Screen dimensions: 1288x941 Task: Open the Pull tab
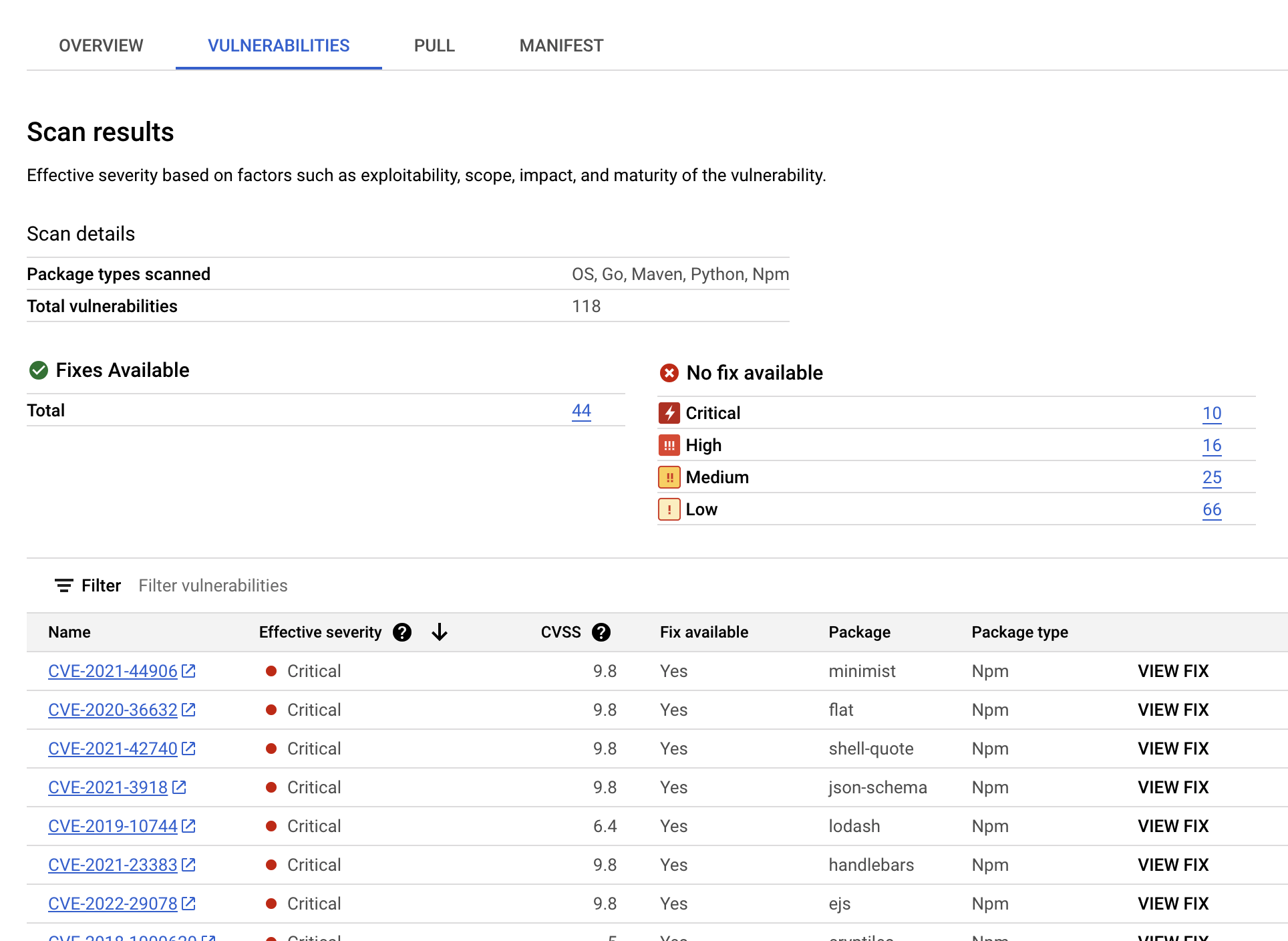click(x=434, y=45)
